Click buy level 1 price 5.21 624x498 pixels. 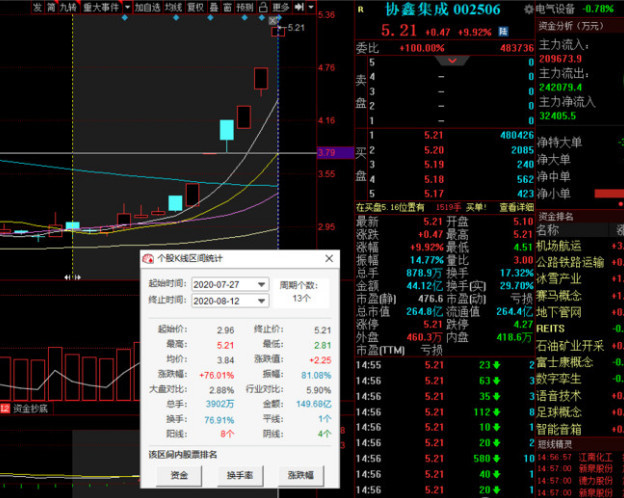433,135
